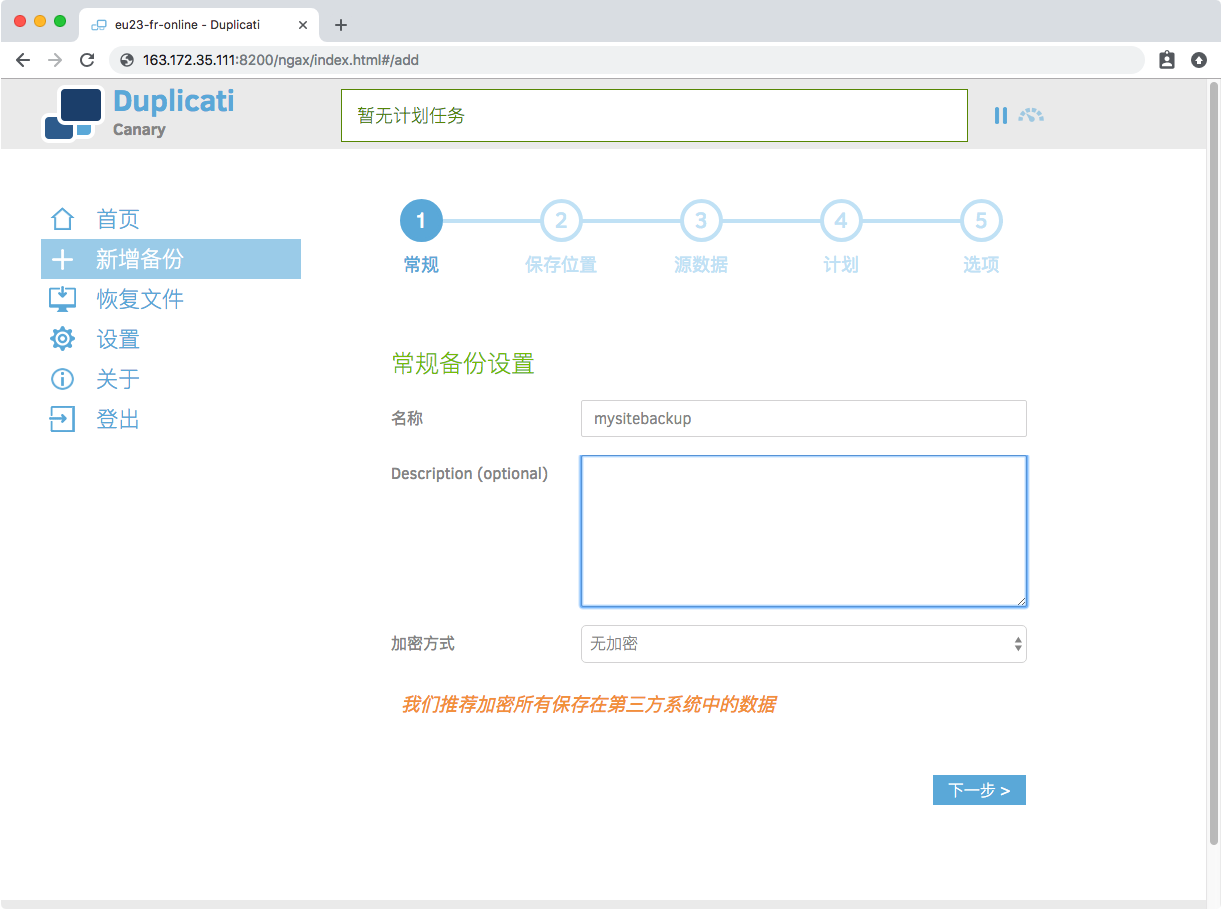Click the info icon beside 关于
The image size is (1221, 910).
[x=62, y=379]
